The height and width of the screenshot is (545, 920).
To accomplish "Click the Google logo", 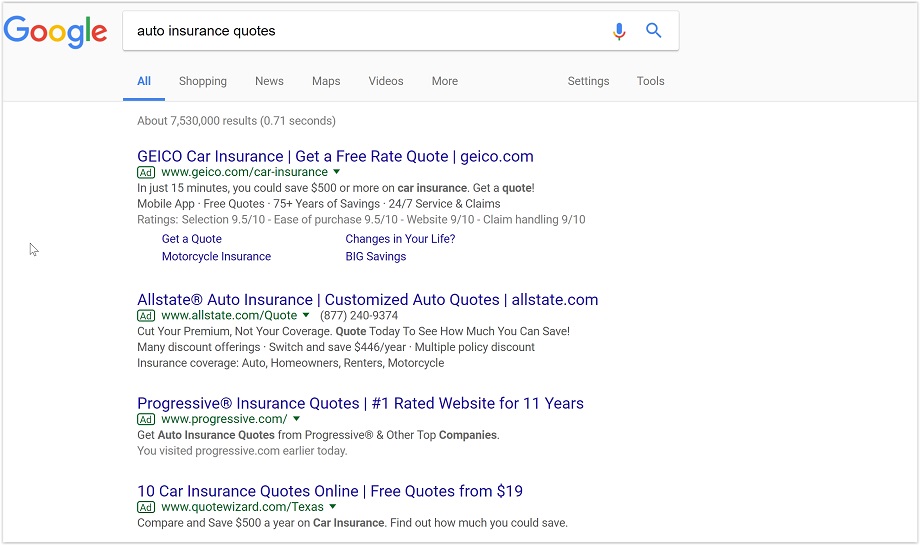I will 55,31.
